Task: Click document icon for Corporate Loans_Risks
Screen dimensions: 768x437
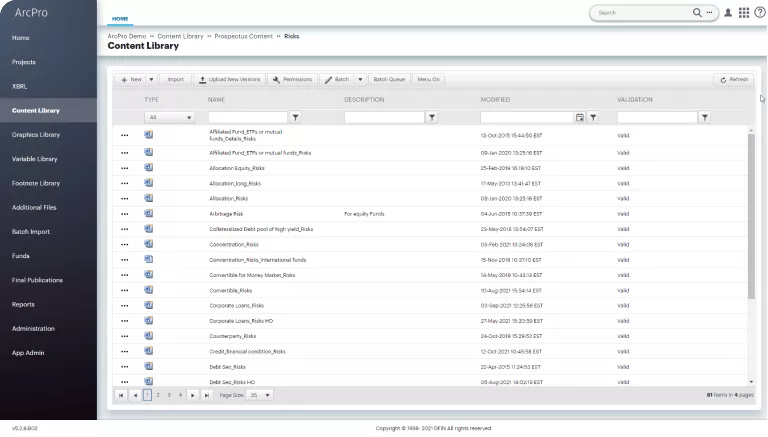Action: [148, 305]
